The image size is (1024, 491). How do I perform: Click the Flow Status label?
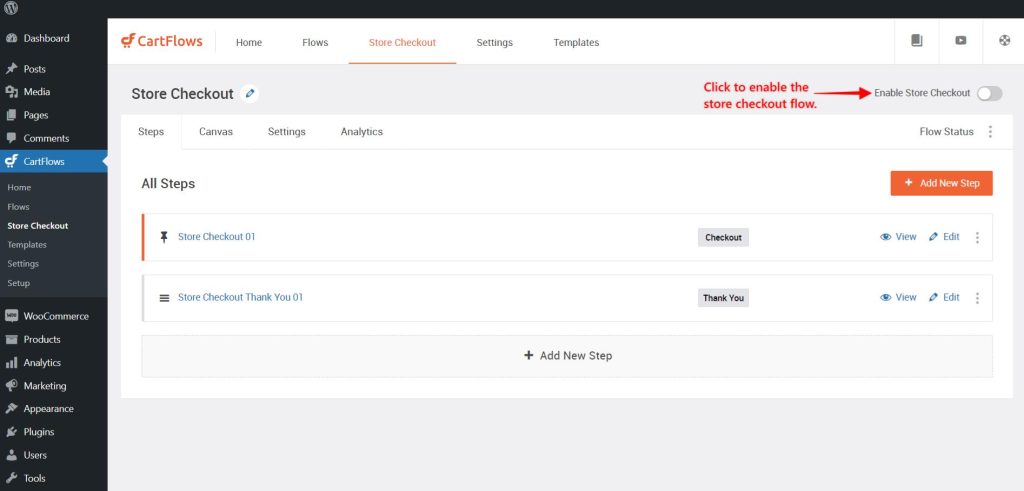coord(946,132)
